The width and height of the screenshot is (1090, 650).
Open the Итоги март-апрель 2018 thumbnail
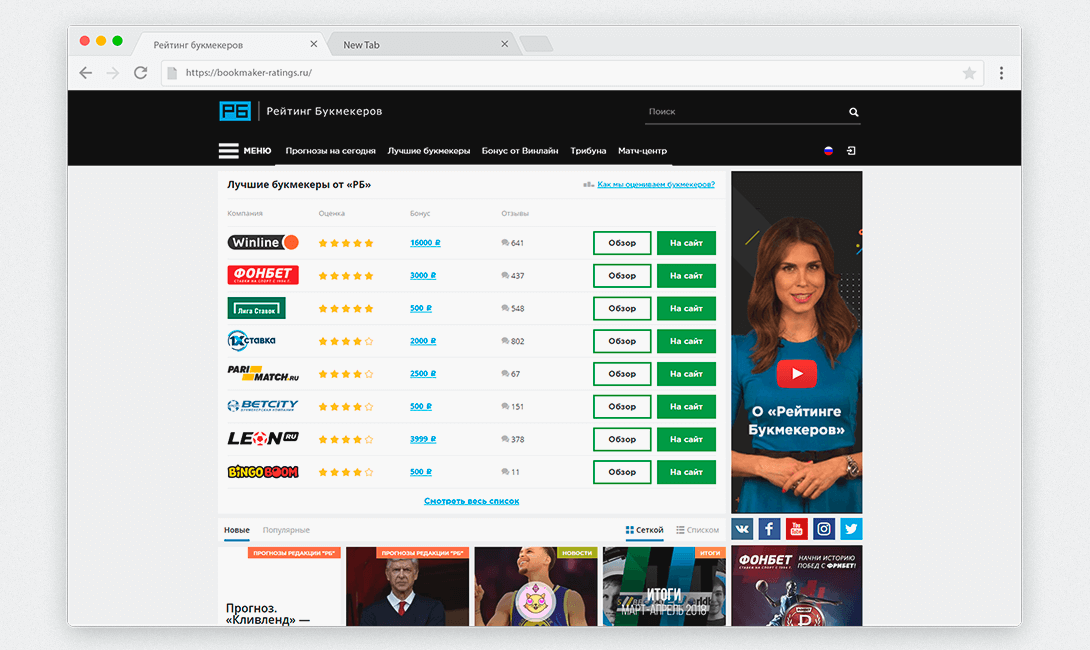(x=664, y=586)
